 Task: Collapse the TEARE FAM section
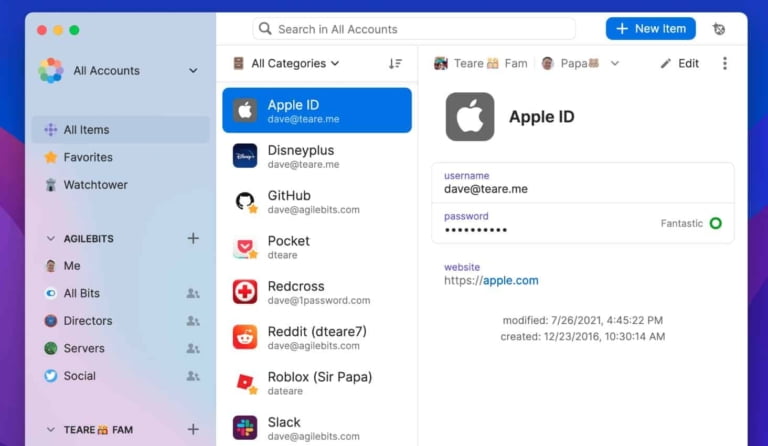click(50, 429)
